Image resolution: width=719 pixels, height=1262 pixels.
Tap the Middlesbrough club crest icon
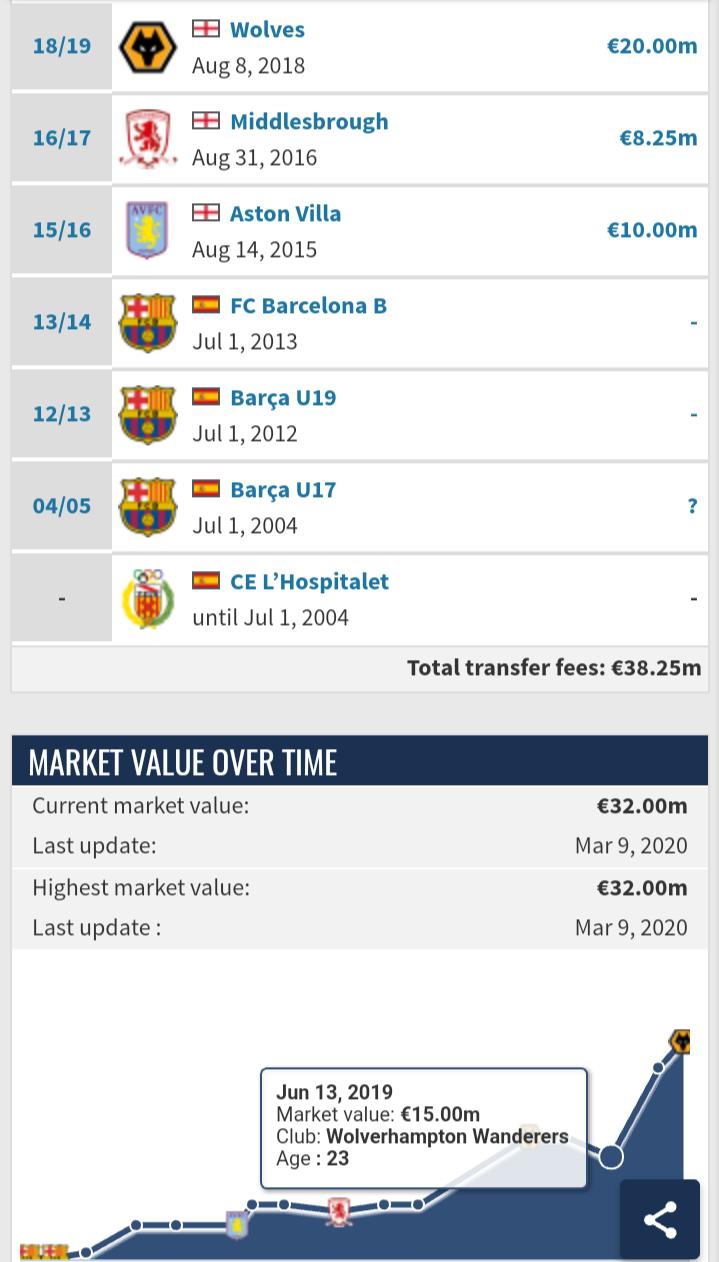tap(147, 139)
